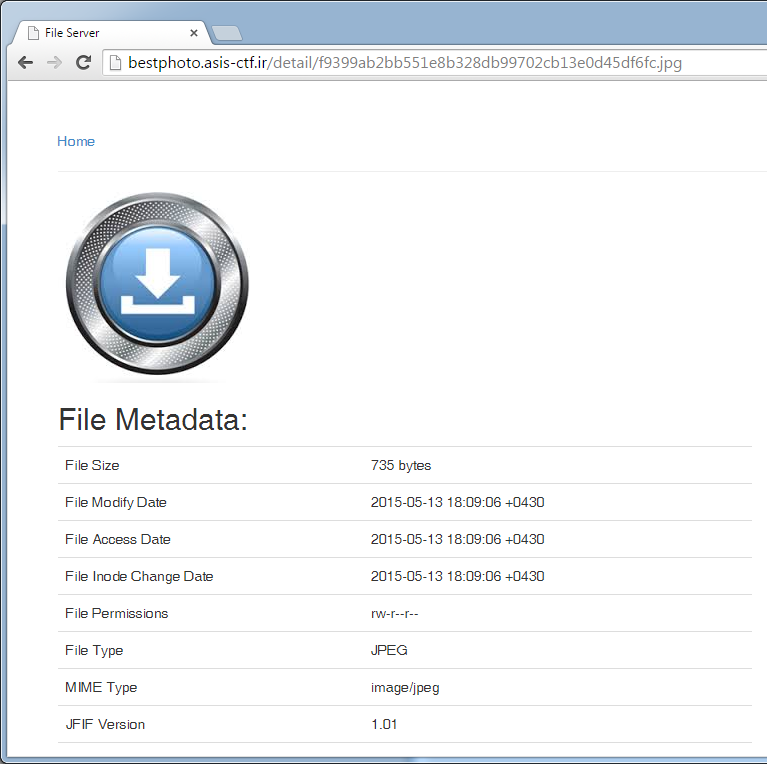The image size is (767, 764).
Task: Click the 735 bytes value
Action: tap(400, 465)
